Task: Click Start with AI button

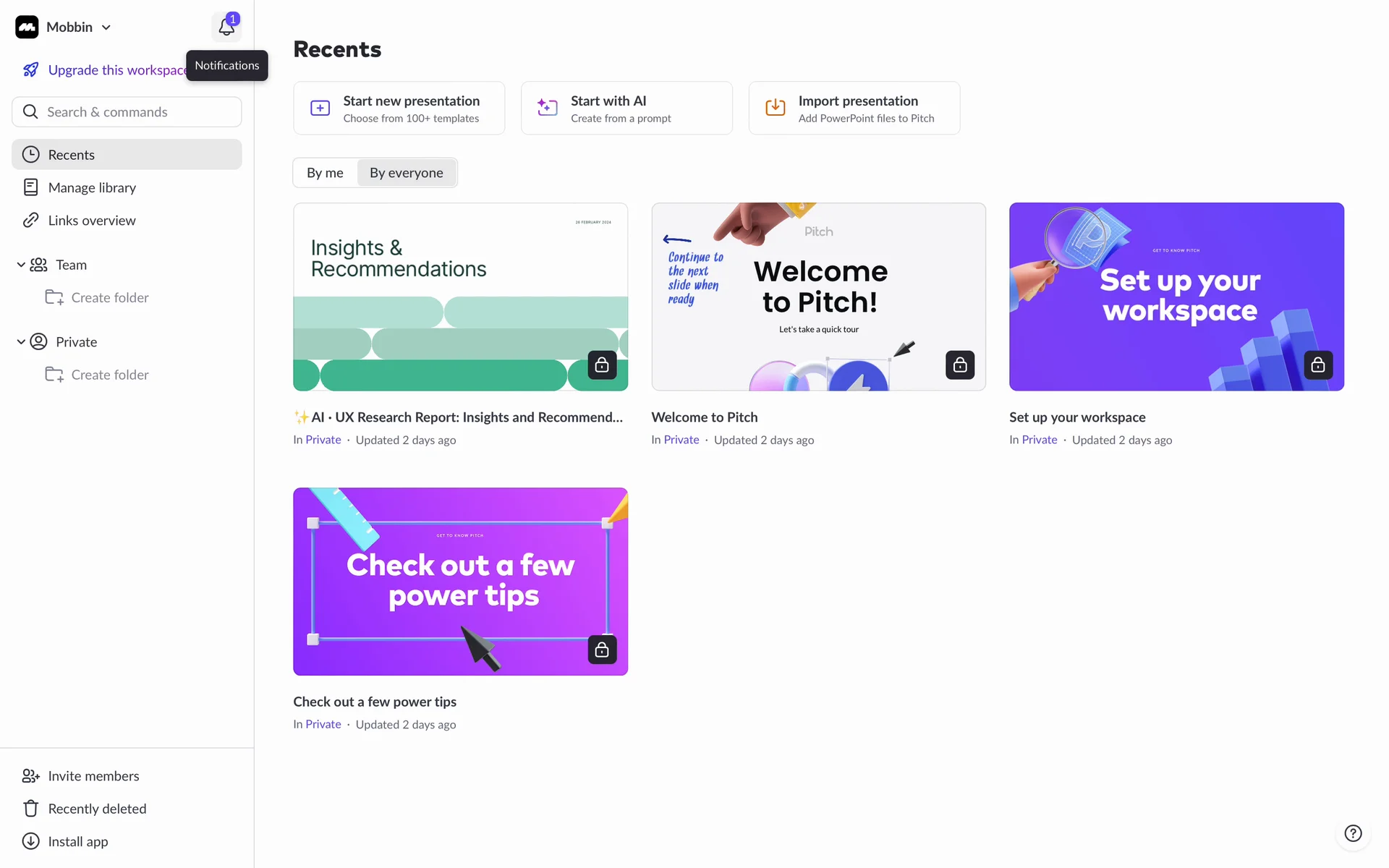Action: [626, 109]
